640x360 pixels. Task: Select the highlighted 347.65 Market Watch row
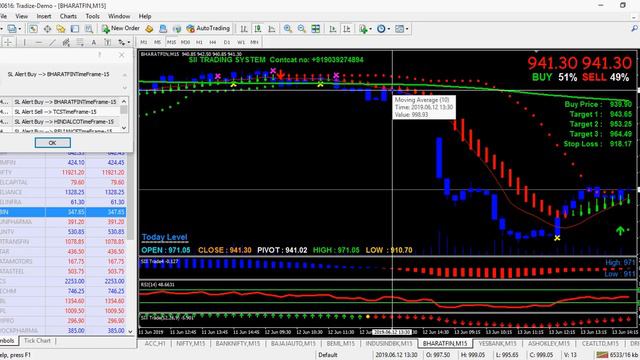pyautogui.click(x=63, y=212)
